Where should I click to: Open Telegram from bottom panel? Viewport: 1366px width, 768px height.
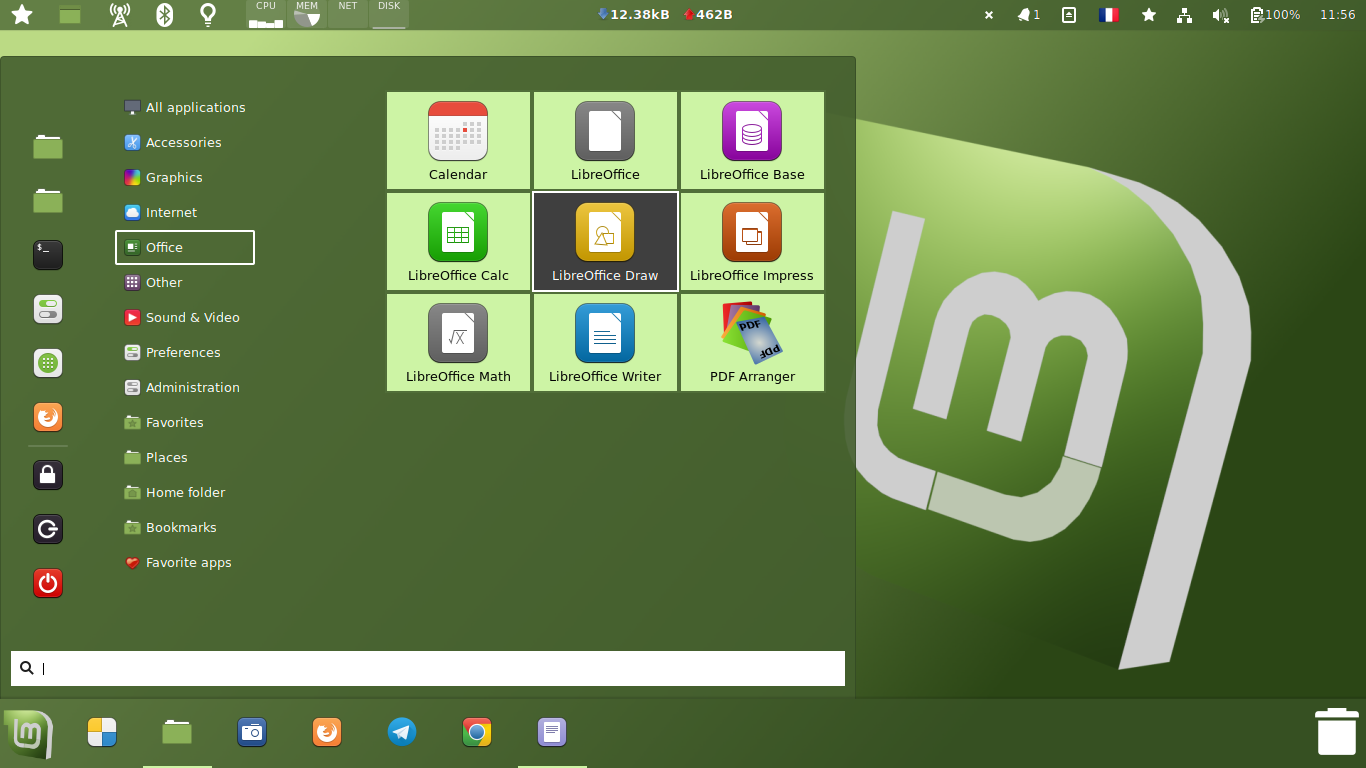pyautogui.click(x=402, y=733)
